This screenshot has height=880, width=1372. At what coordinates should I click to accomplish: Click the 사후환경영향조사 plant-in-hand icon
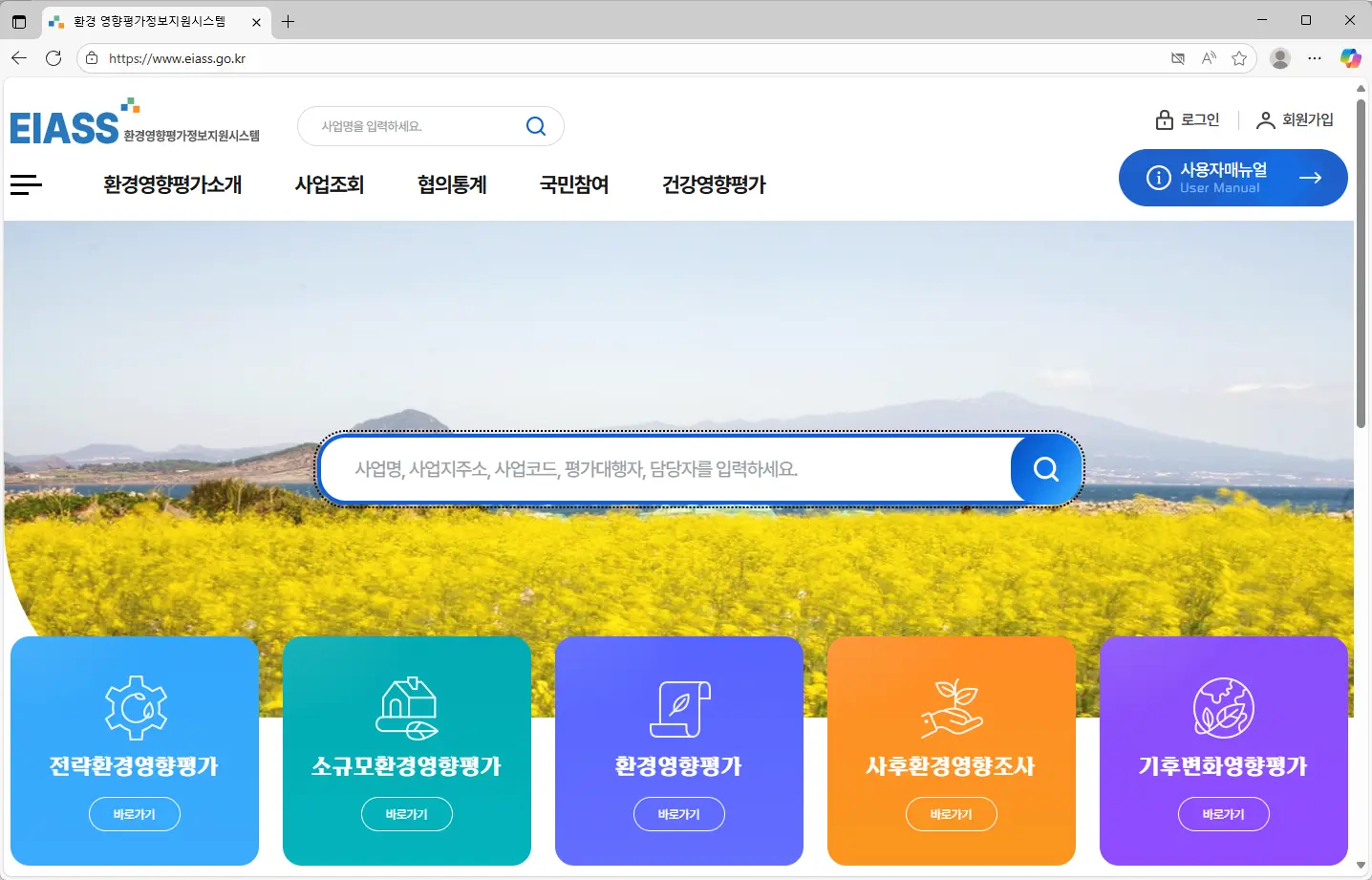click(x=952, y=708)
